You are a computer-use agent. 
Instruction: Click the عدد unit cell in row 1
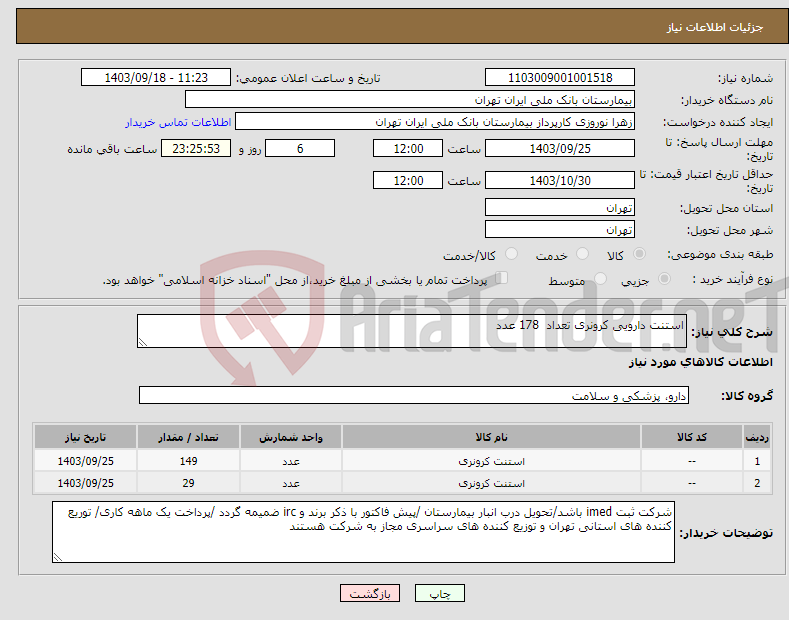[291, 461]
